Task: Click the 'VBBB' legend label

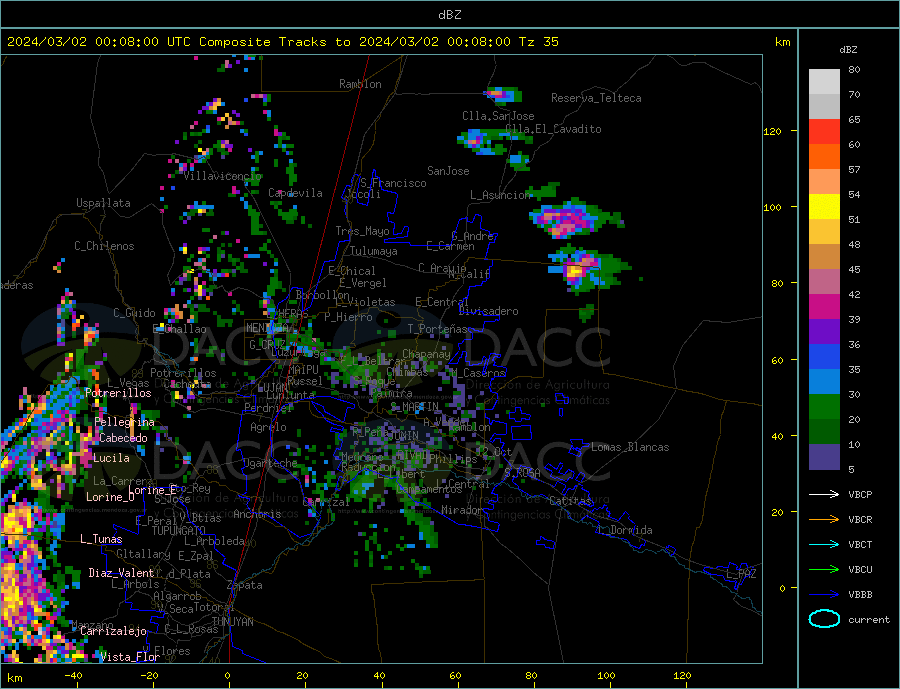Action: tap(860, 594)
